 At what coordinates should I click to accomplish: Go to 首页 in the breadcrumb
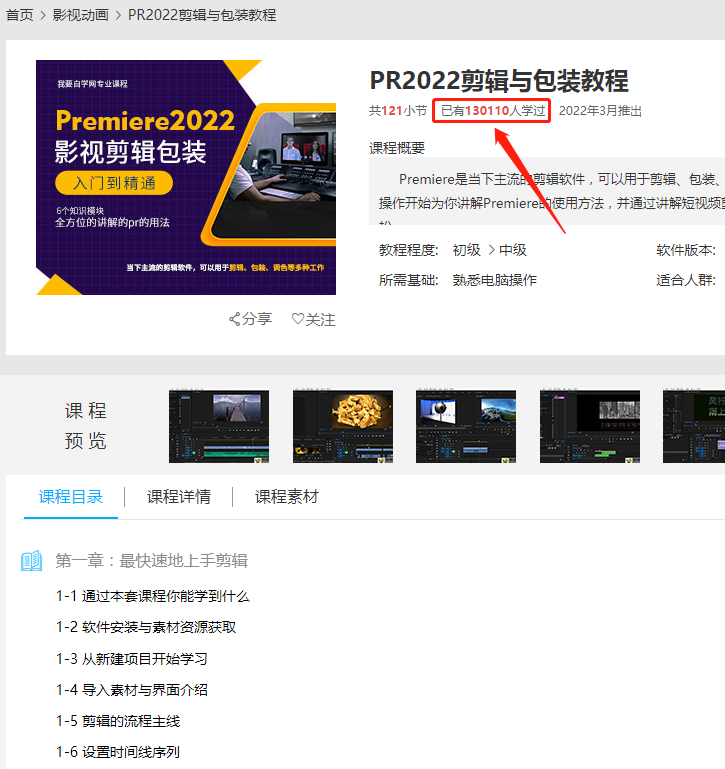(x=20, y=15)
